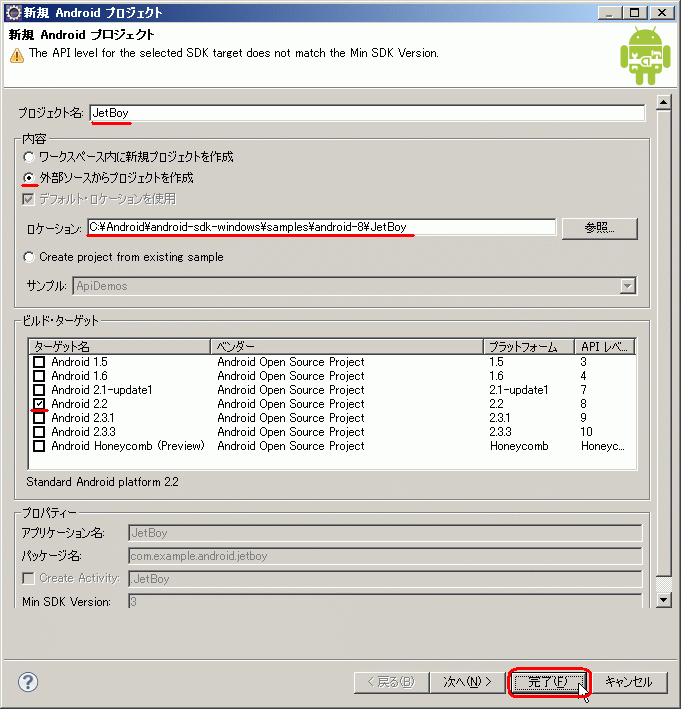Select '外部ソースからプロジェクトを作成' radio button
The width and height of the screenshot is (681, 709).
[29, 178]
